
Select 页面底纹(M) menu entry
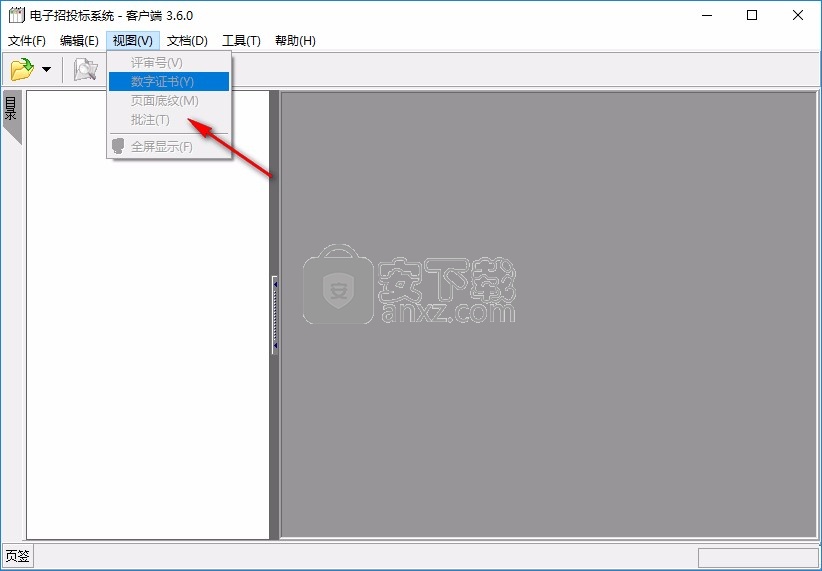164,100
